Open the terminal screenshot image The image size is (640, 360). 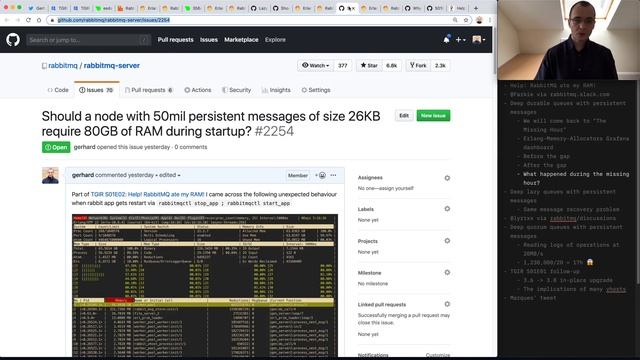click(205, 285)
